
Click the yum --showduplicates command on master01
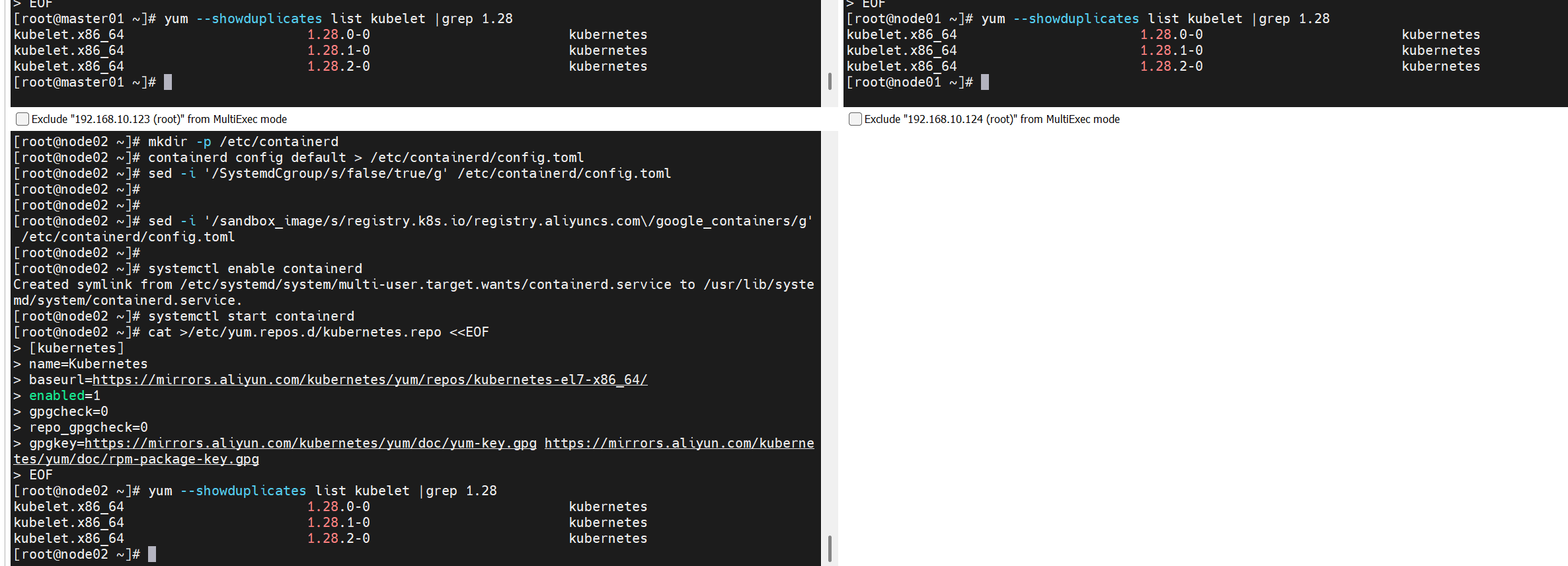pyautogui.click(x=338, y=19)
